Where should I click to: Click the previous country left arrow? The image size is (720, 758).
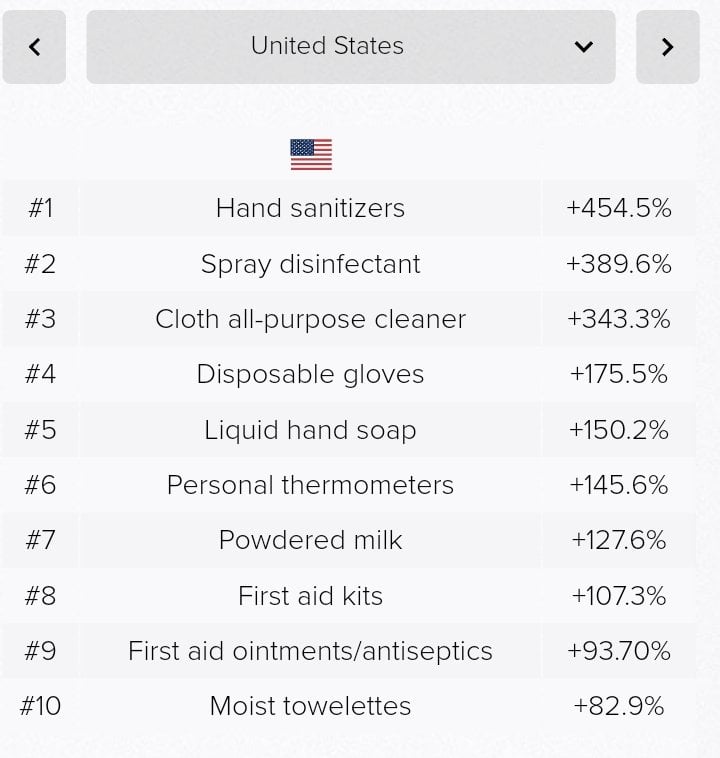pyautogui.click(x=34, y=47)
